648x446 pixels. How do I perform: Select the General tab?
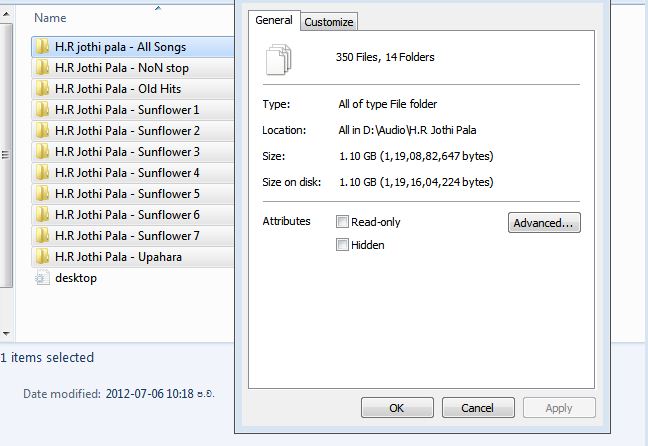pyautogui.click(x=274, y=20)
